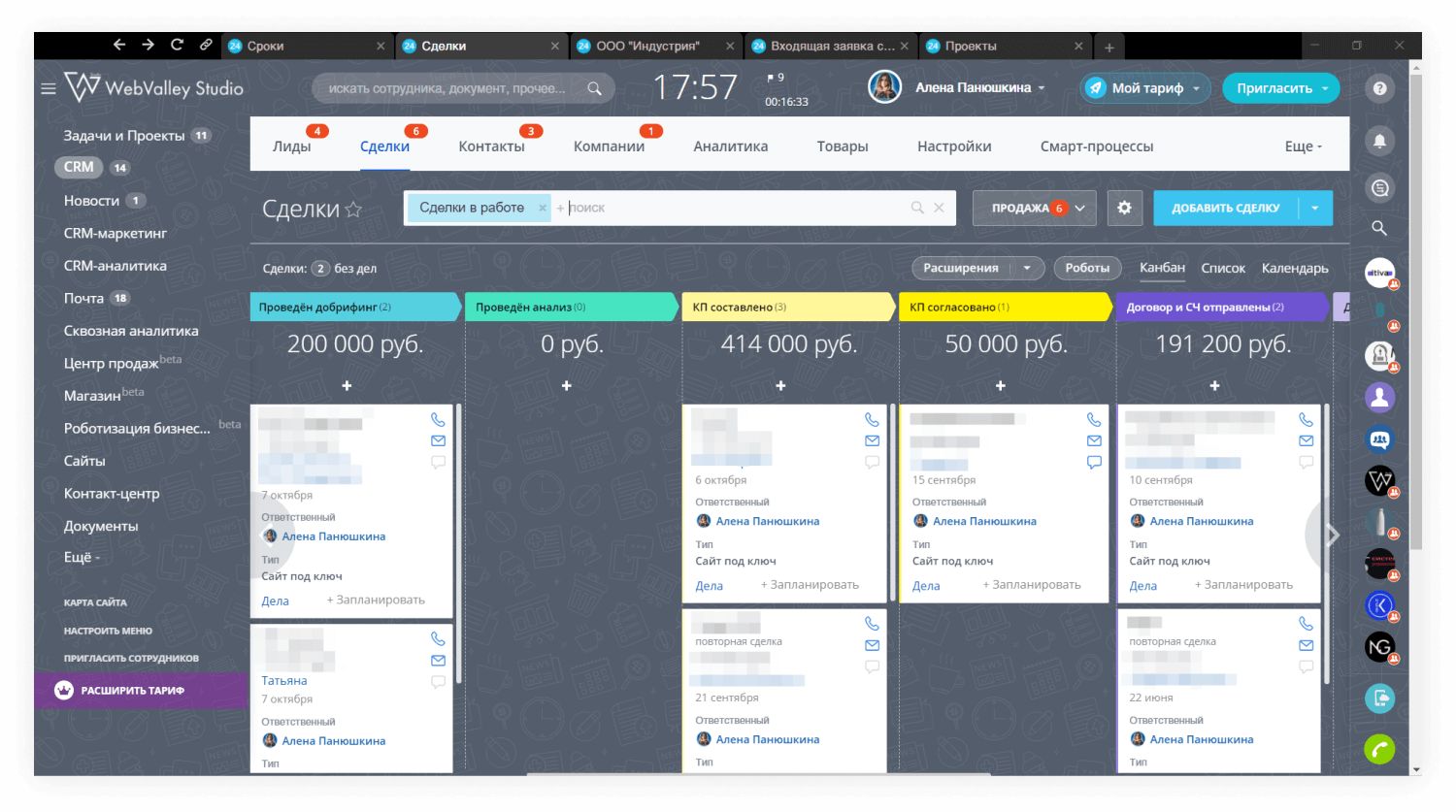Open the hamburger menu beside WebValley Studio
The height and width of the screenshot is (812, 1456).
click(x=49, y=88)
